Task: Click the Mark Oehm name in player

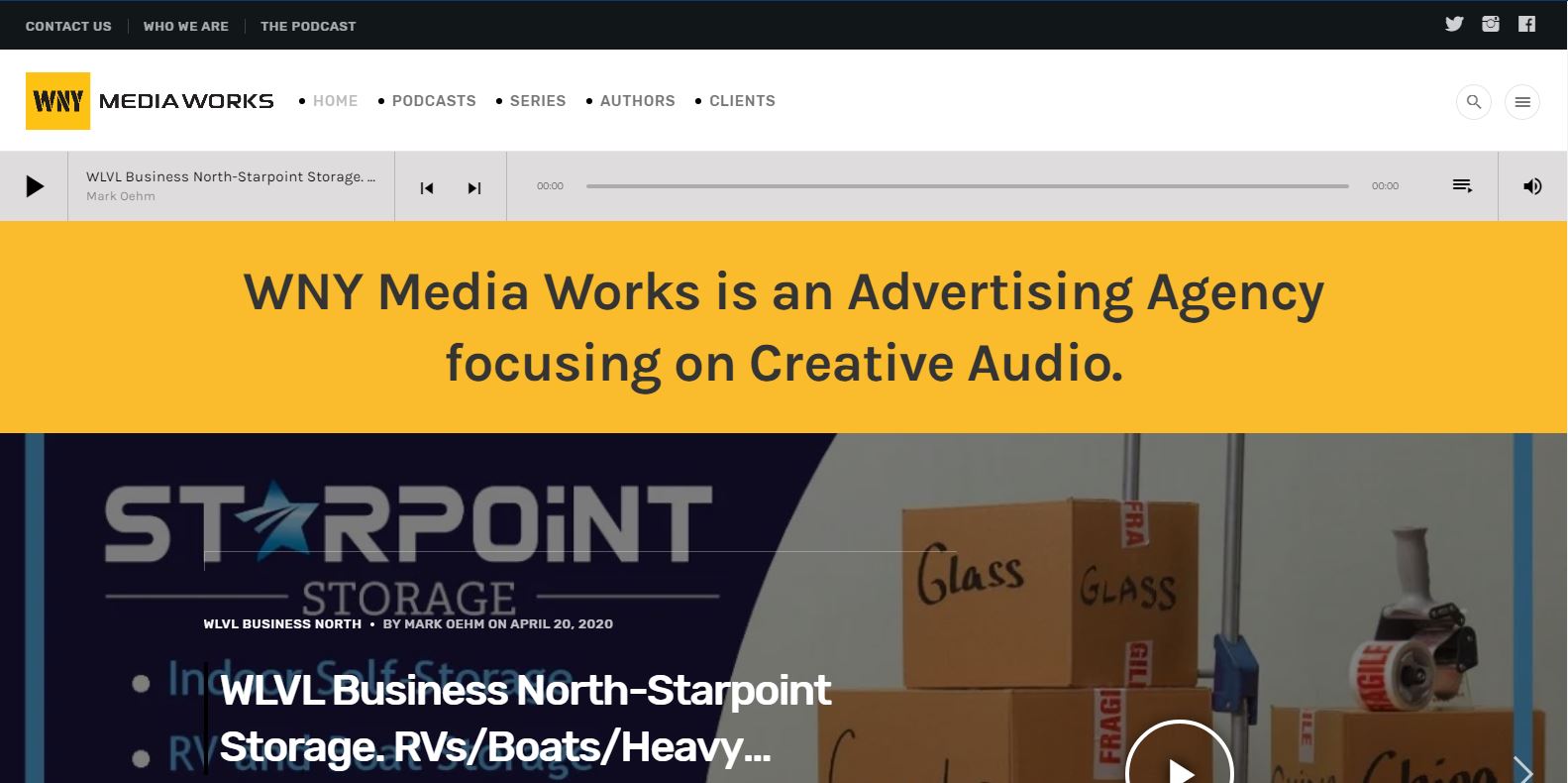Action: pos(121,196)
